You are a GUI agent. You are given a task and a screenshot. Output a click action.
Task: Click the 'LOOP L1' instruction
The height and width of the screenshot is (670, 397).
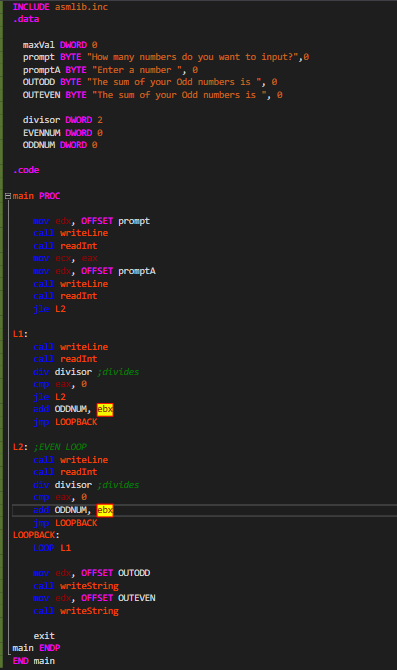[52, 548]
